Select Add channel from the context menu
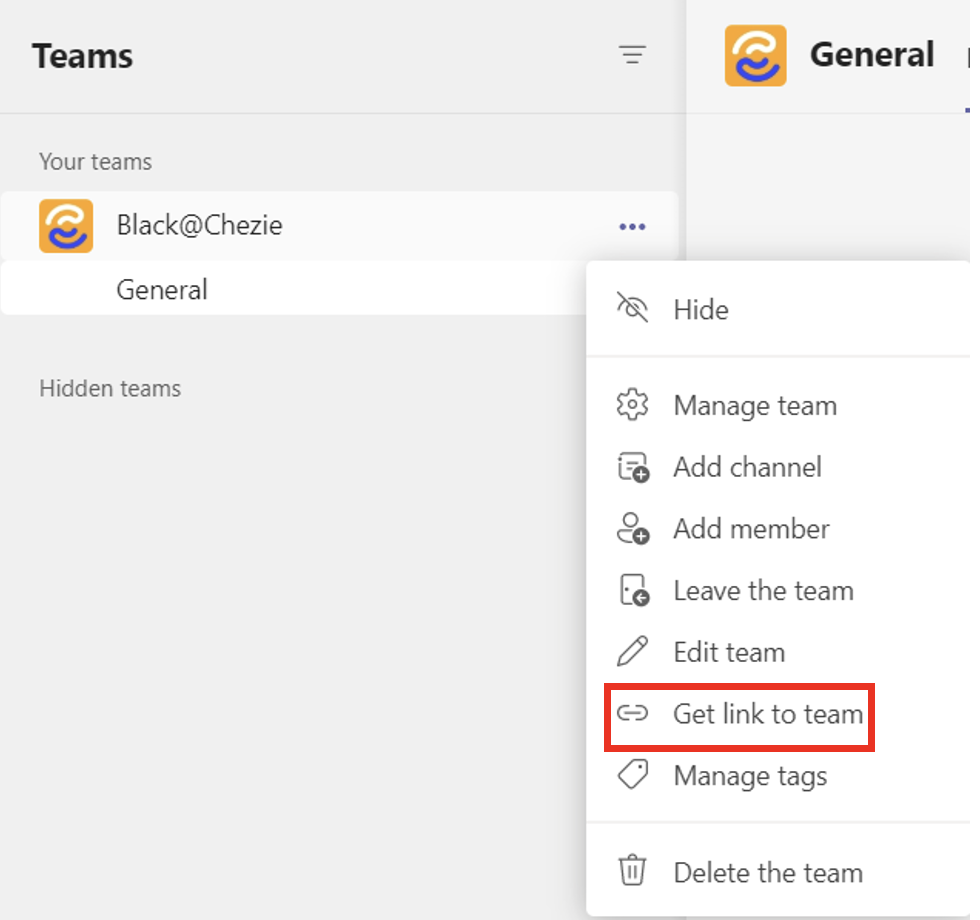 click(x=747, y=467)
